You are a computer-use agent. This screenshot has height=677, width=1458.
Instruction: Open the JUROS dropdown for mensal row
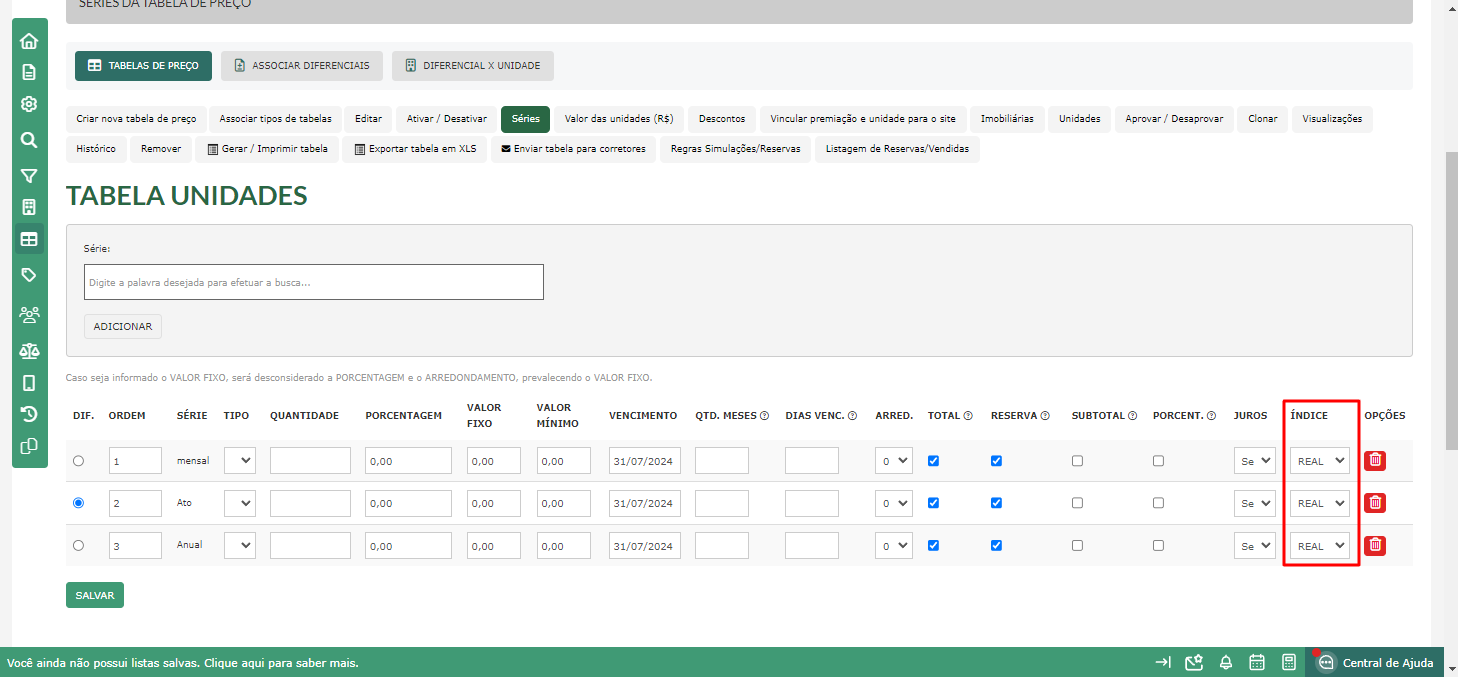(x=1254, y=461)
